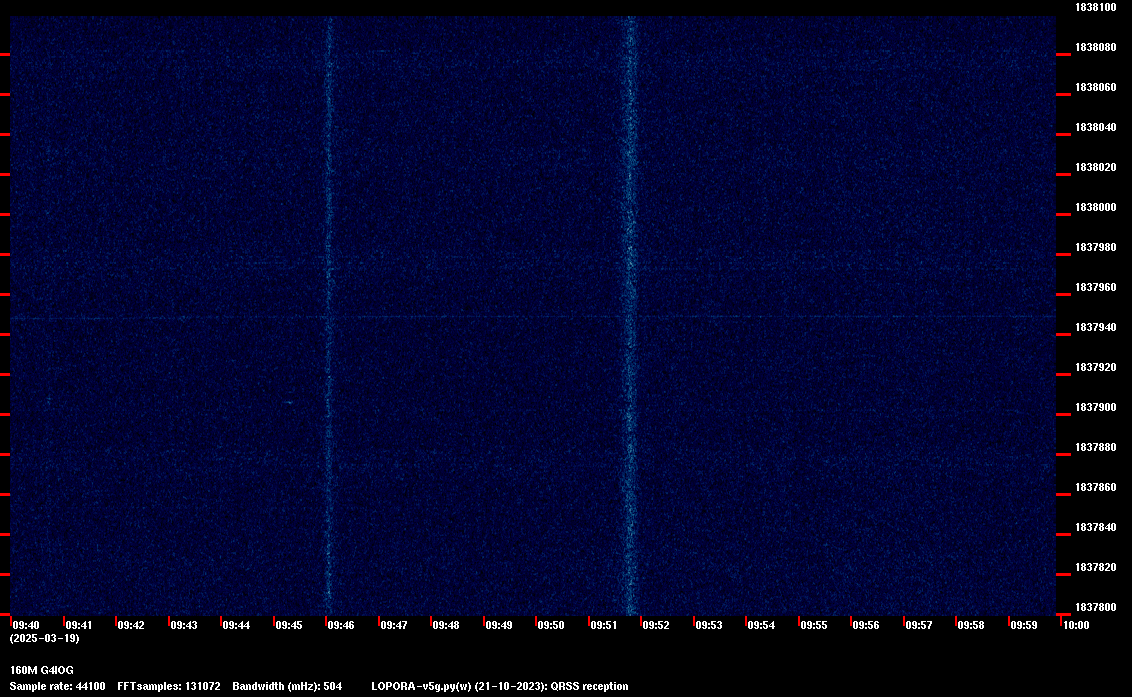
Task: Click the FFTsamples: 131072 text
Action: [169, 686]
